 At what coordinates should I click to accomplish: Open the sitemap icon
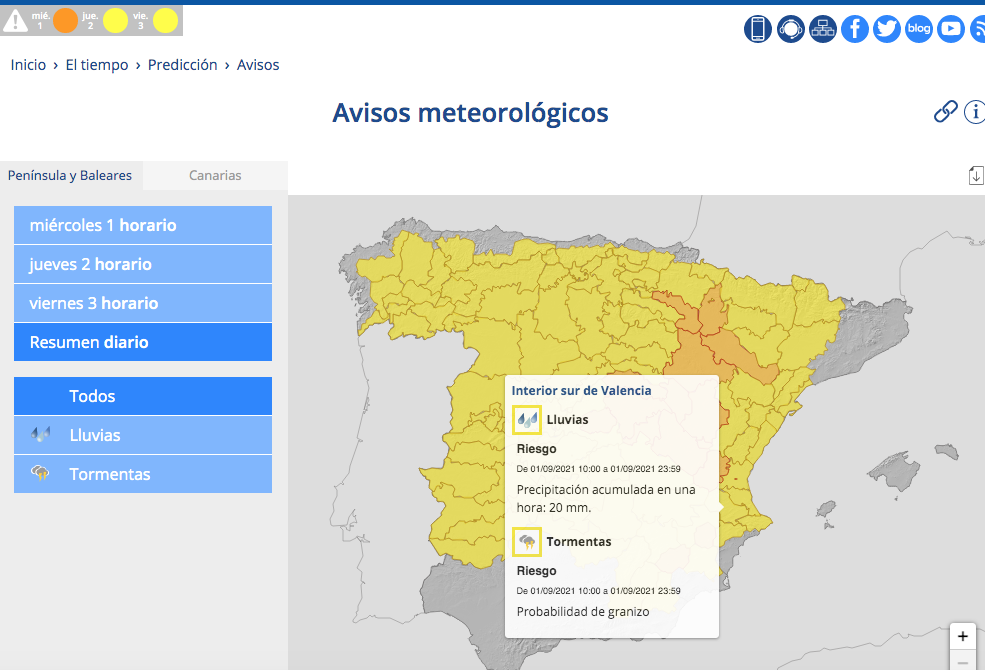[x=822, y=29]
